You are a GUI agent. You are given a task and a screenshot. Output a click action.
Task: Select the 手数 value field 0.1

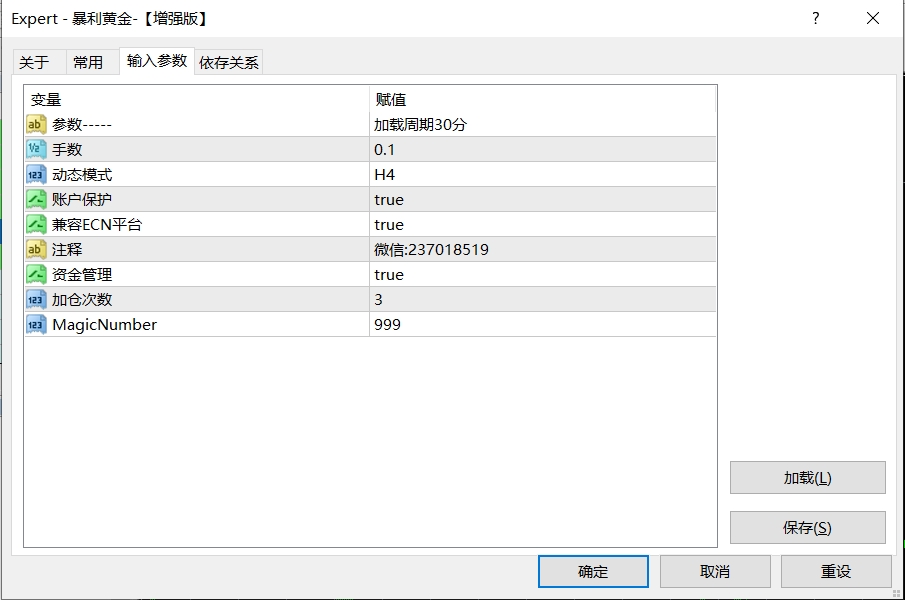[x=541, y=150]
